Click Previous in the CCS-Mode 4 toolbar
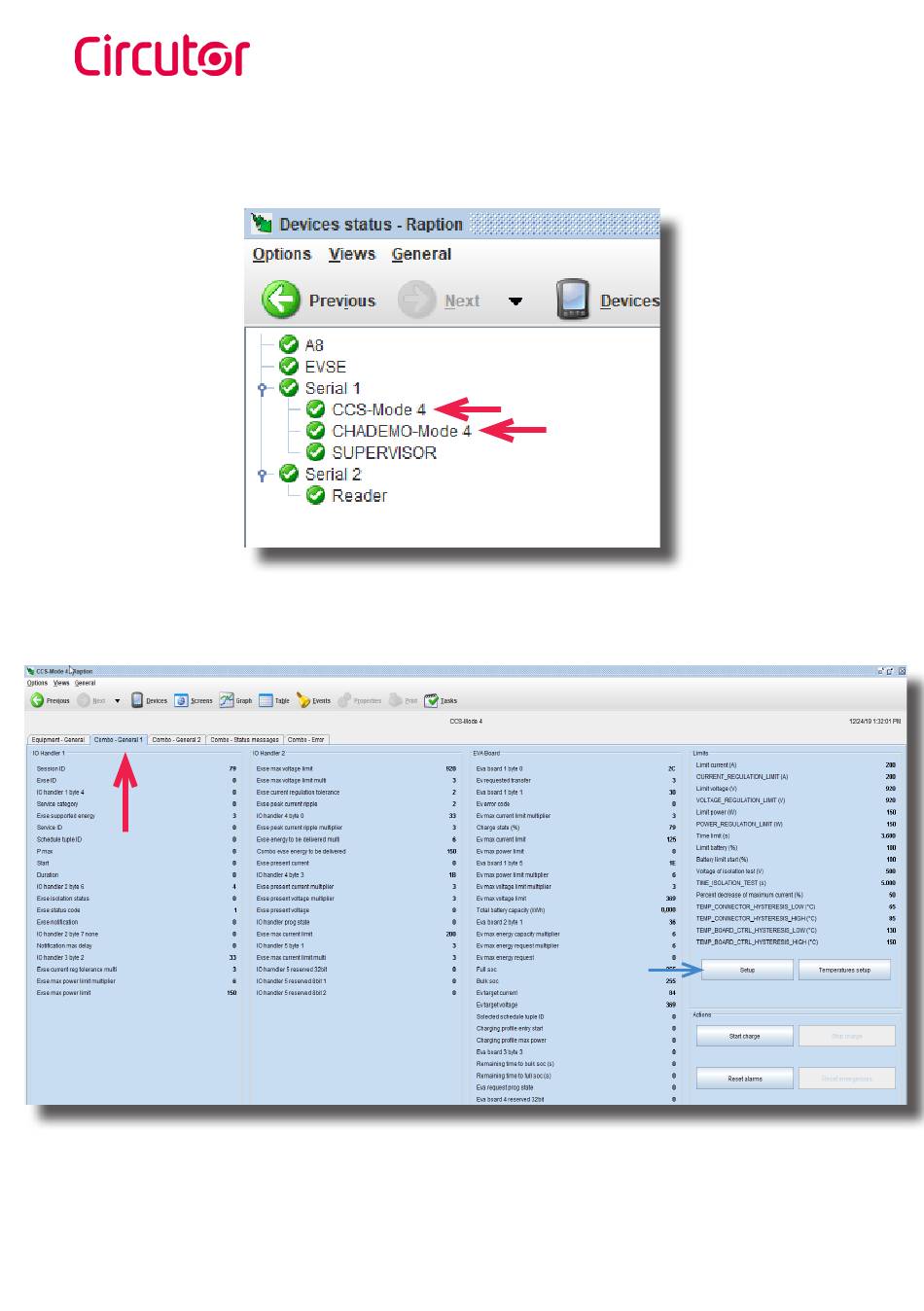924x1311 pixels. point(51,700)
